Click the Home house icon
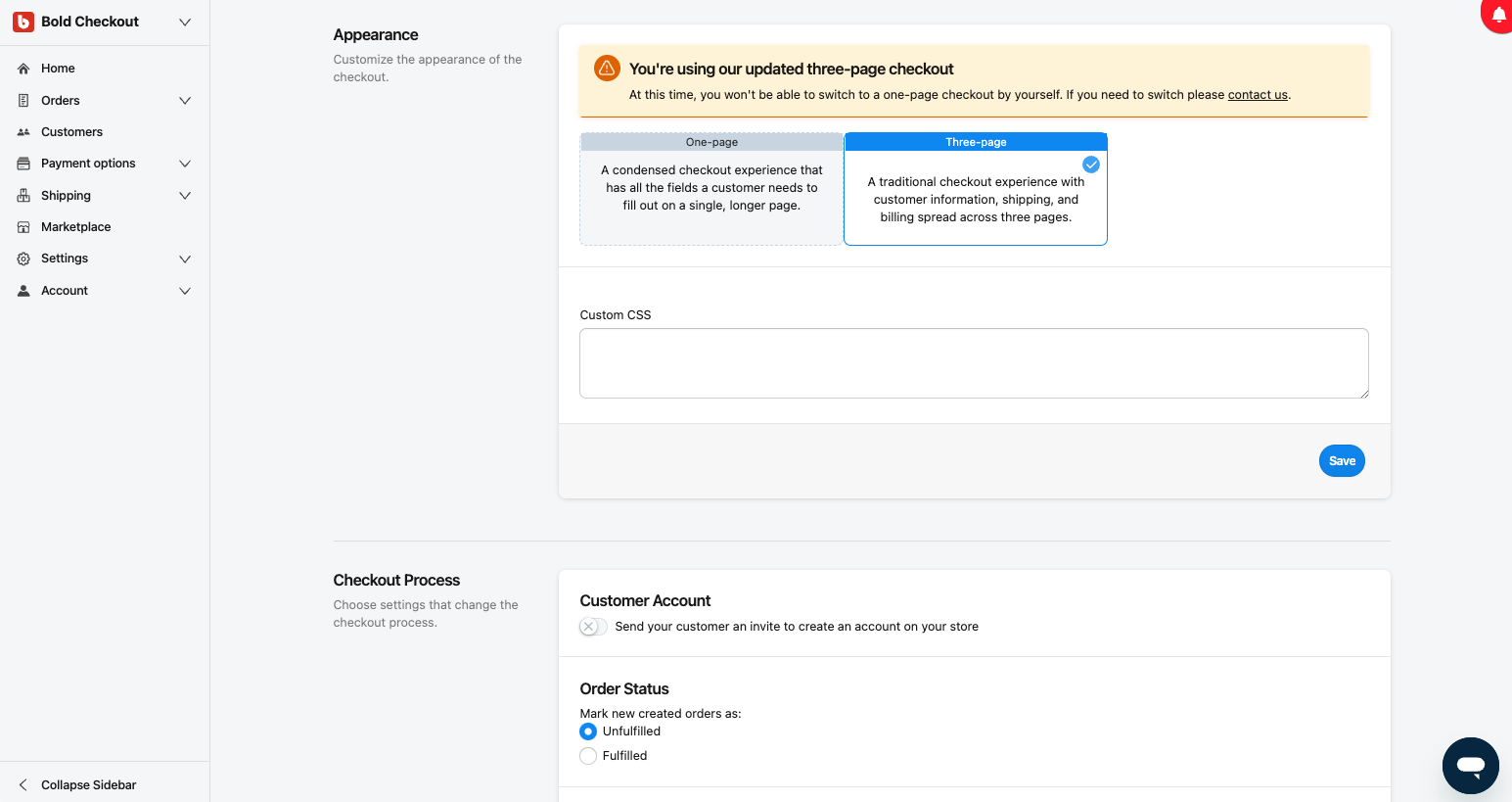 click(23, 69)
